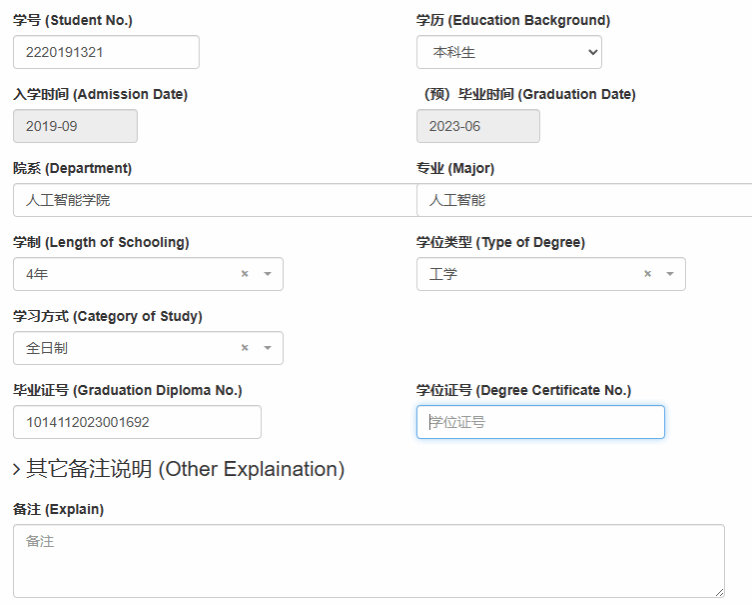Click the Student No. input field
The width and height of the screenshot is (752, 605).
coord(106,52)
